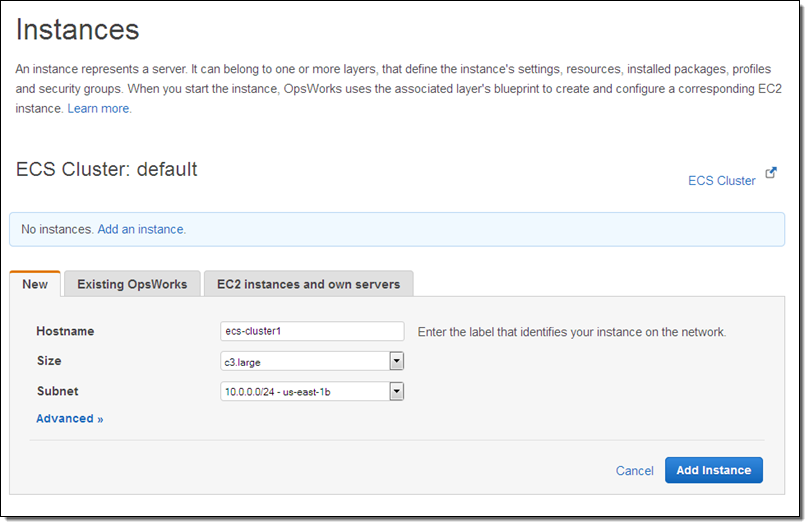
Task: Click the Instances page heading
Action: point(77,29)
